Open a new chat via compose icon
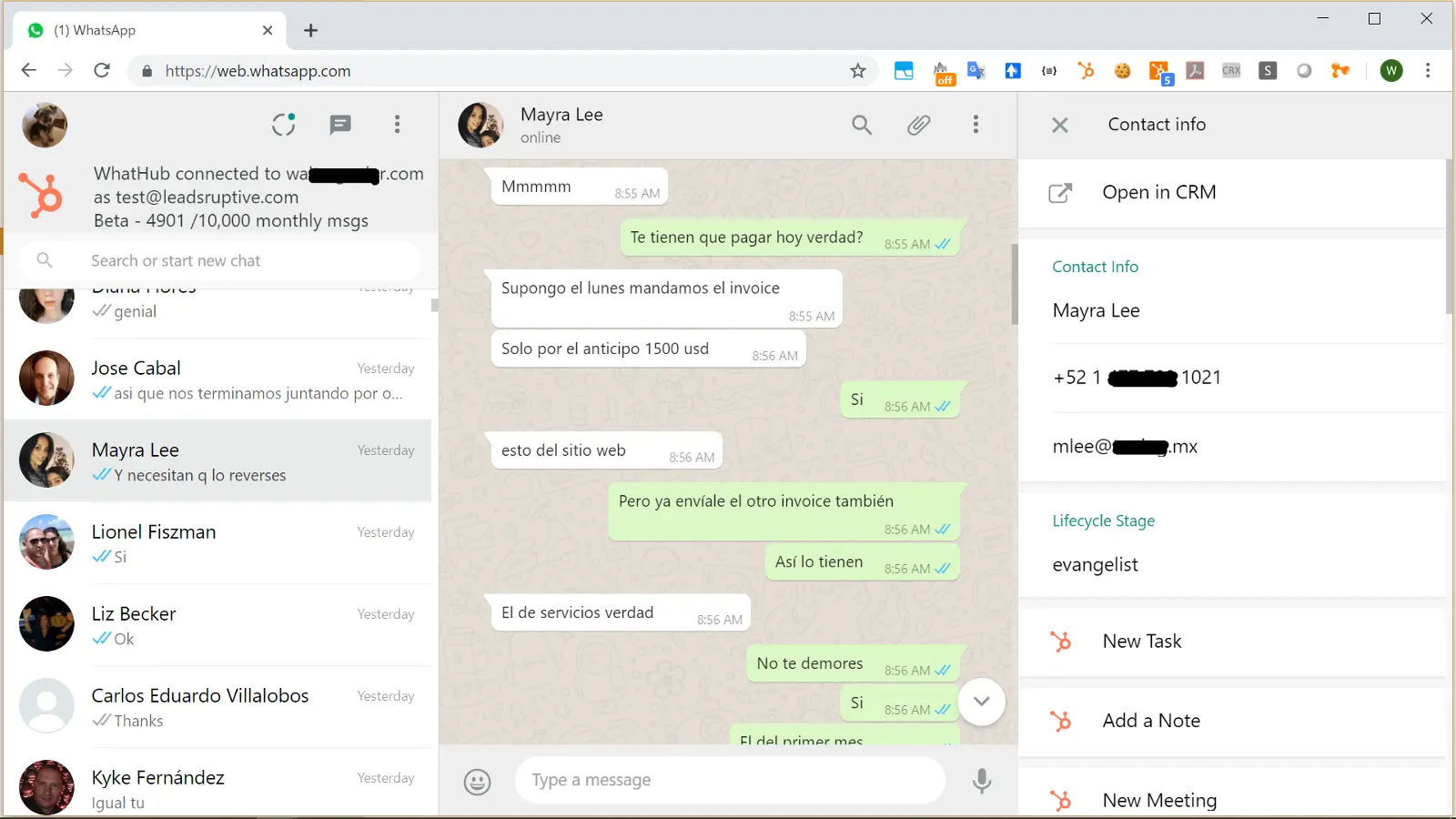The height and width of the screenshot is (819, 1456). (x=340, y=125)
